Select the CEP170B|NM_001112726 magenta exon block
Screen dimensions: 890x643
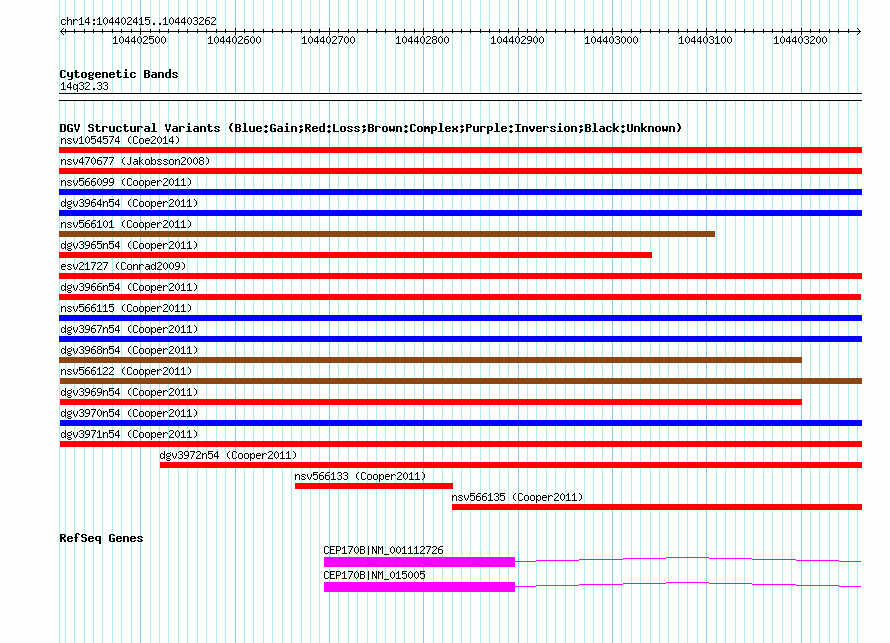[419, 562]
